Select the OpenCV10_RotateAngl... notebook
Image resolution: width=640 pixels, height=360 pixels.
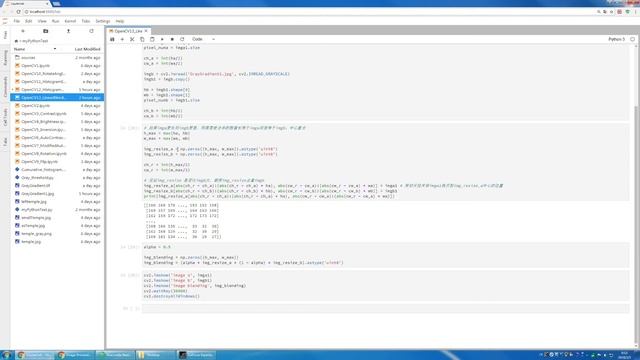point(57,73)
